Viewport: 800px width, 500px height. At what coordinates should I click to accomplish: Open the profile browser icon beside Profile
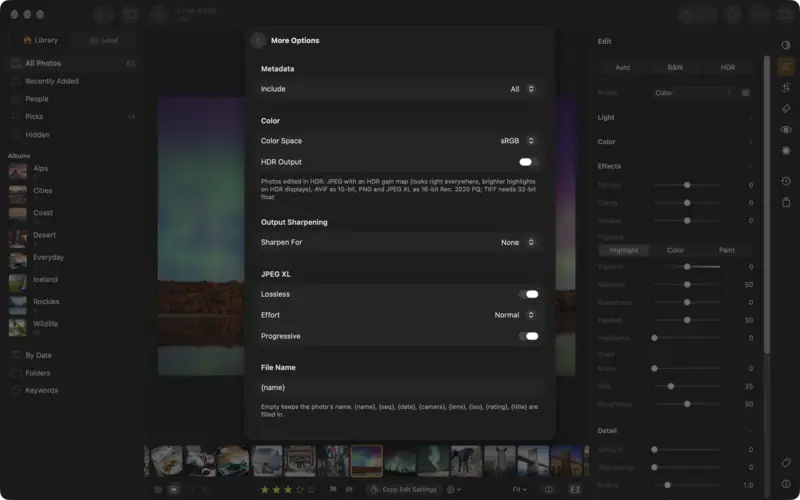pos(745,93)
